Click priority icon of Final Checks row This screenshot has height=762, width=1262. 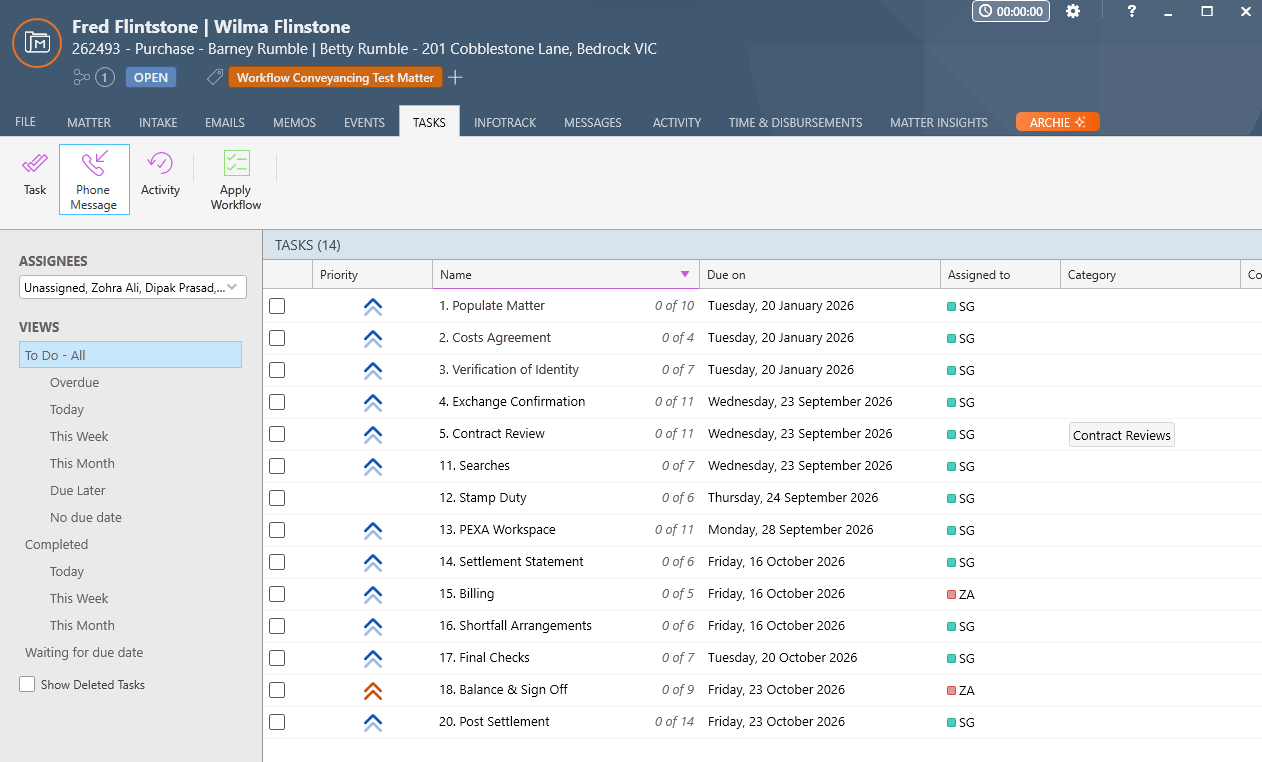[373, 658]
